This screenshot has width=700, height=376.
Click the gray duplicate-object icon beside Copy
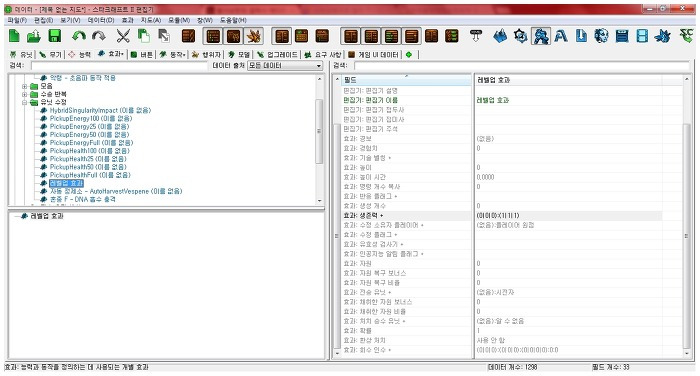coord(164,36)
